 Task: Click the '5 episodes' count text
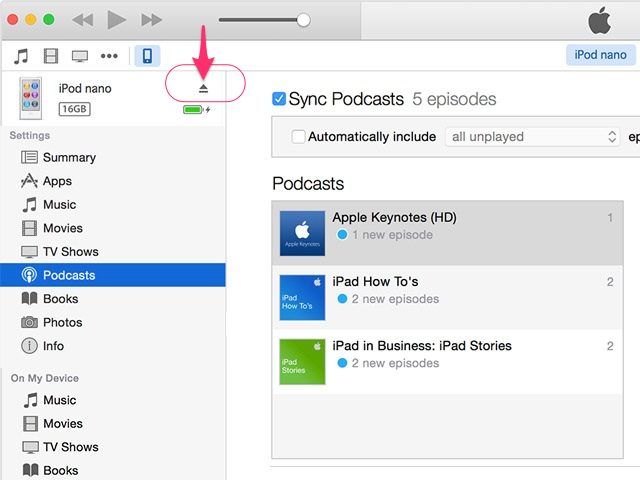[454, 99]
